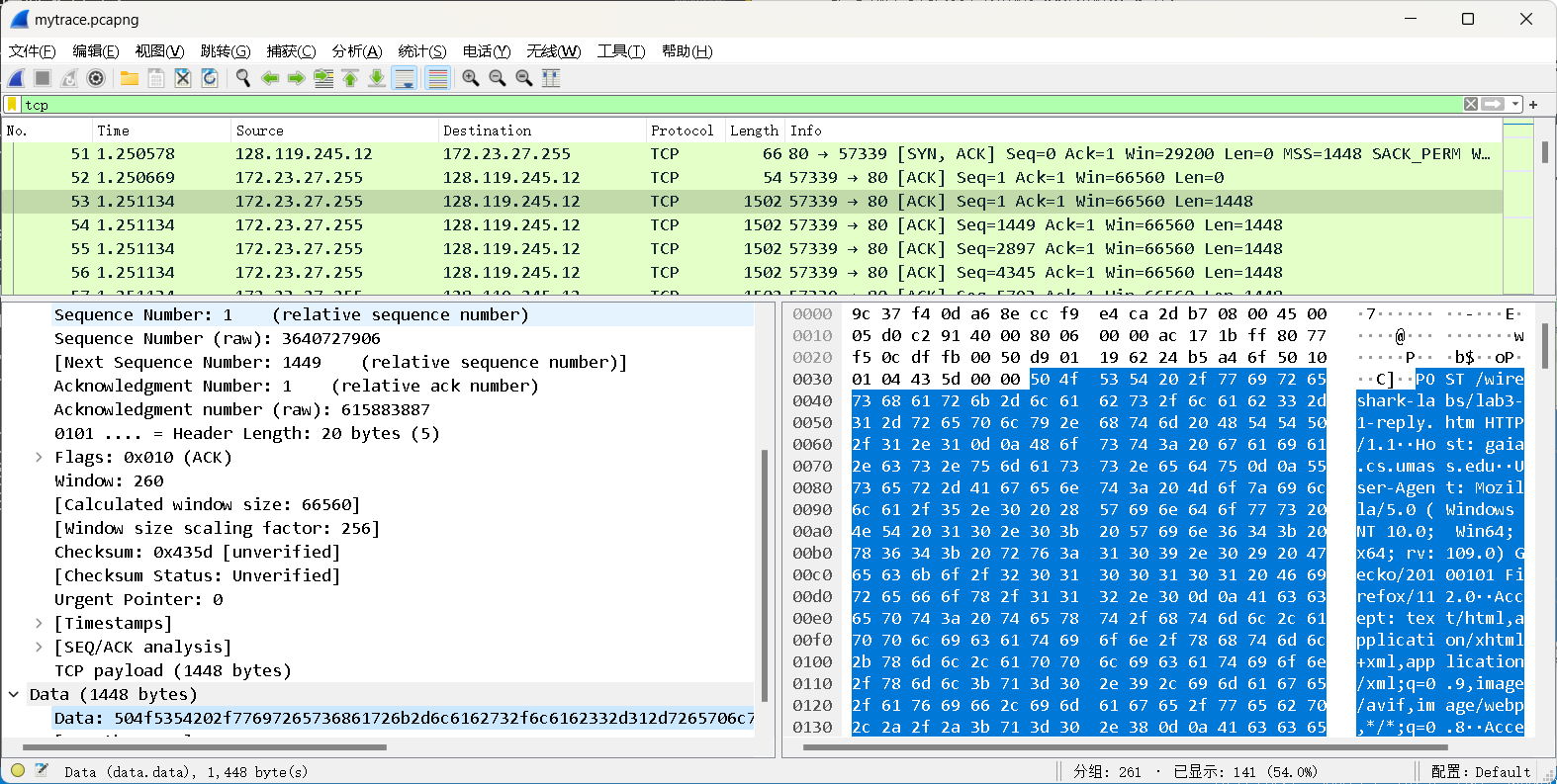Sort packets by the Info column
The height and width of the screenshot is (784, 1557).
[x=1144, y=131]
